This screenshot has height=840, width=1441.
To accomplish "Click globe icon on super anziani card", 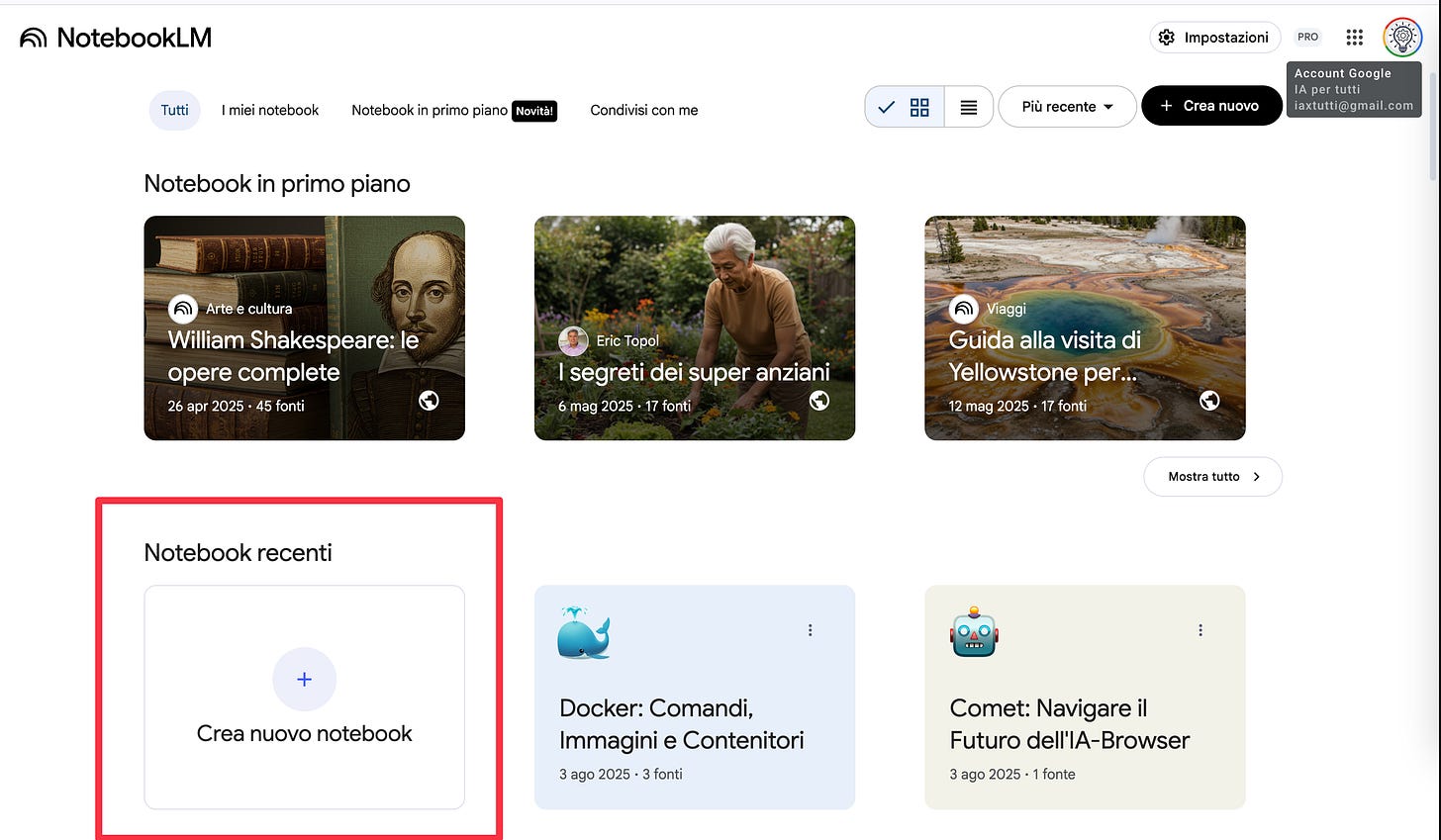I will click(x=819, y=400).
